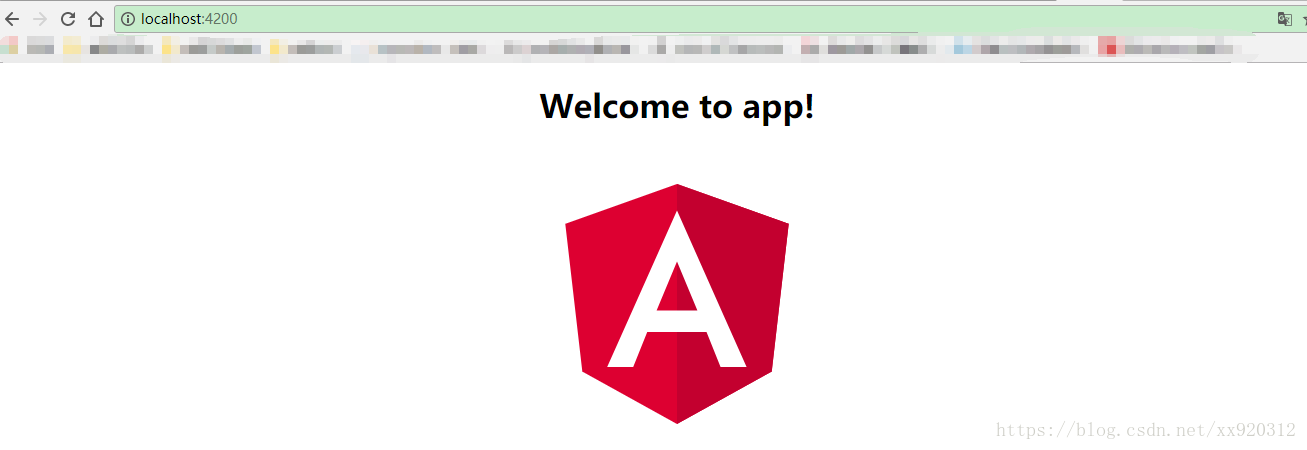Click the browser forward arrow
Viewport: 1307px width, 450px height.
(x=40, y=19)
